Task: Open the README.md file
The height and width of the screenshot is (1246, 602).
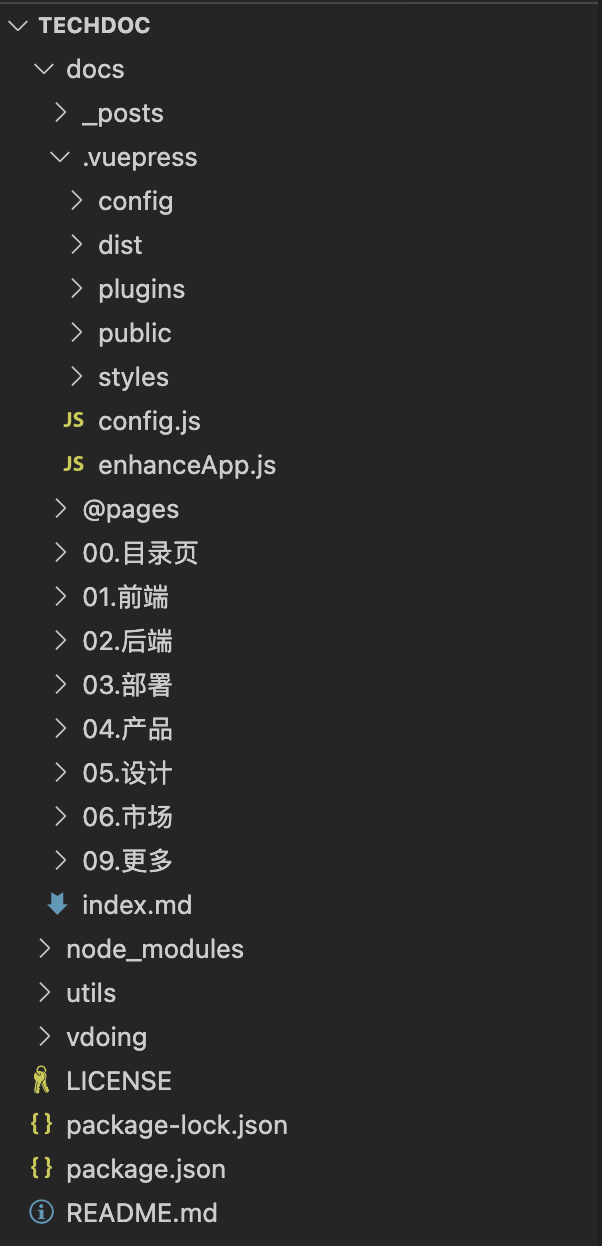Action: tap(141, 1213)
